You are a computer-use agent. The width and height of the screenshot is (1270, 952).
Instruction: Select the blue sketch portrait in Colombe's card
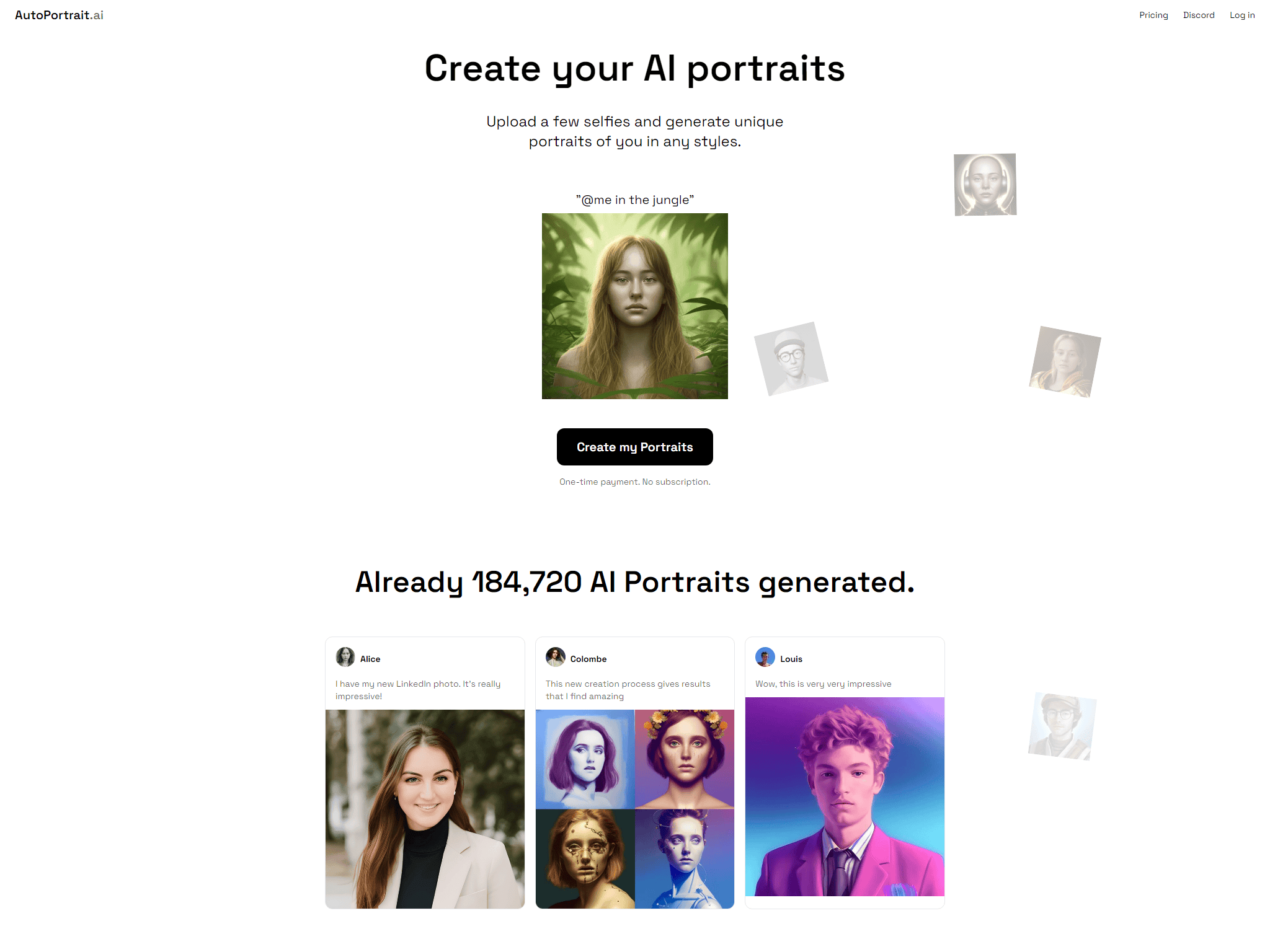[585, 759]
